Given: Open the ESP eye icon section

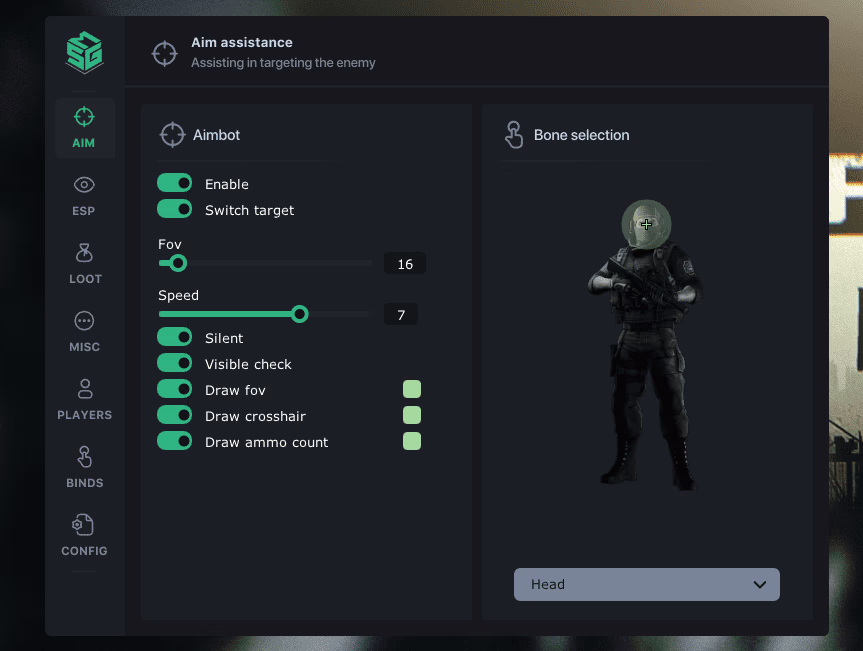Looking at the screenshot, I should point(84,196).
